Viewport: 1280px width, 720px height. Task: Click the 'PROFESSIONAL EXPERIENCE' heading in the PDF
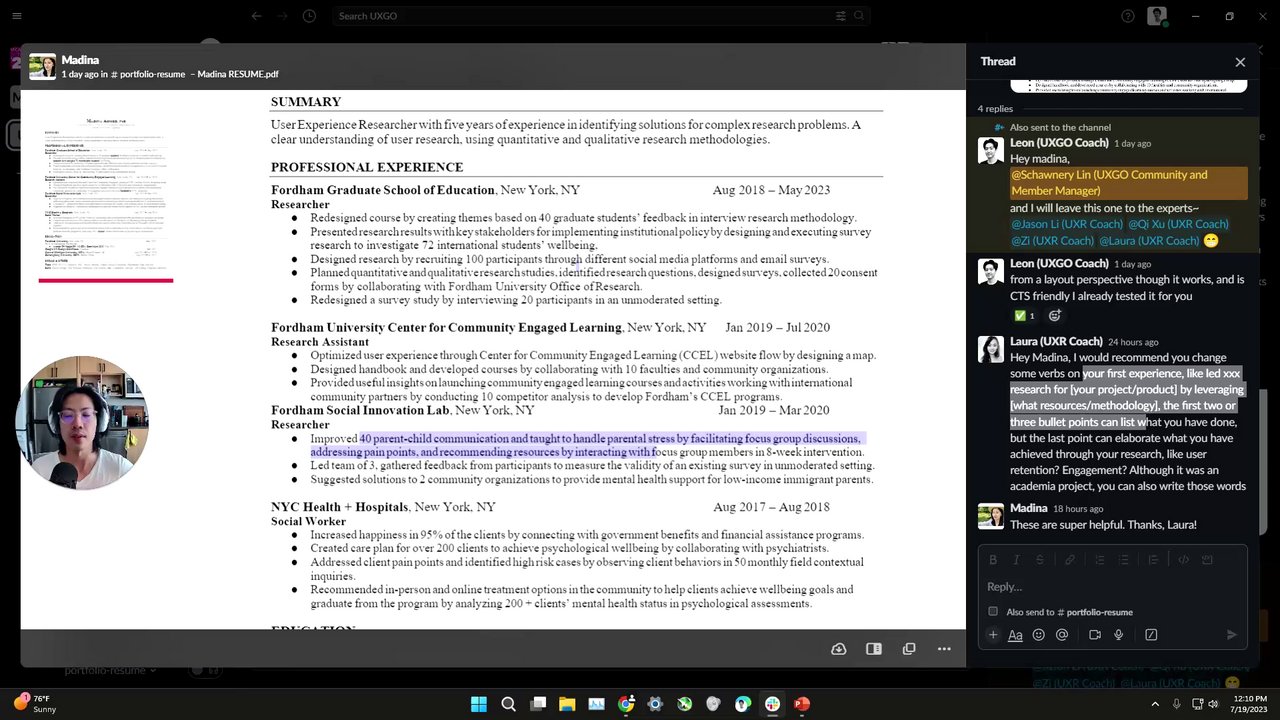(367, 167)
